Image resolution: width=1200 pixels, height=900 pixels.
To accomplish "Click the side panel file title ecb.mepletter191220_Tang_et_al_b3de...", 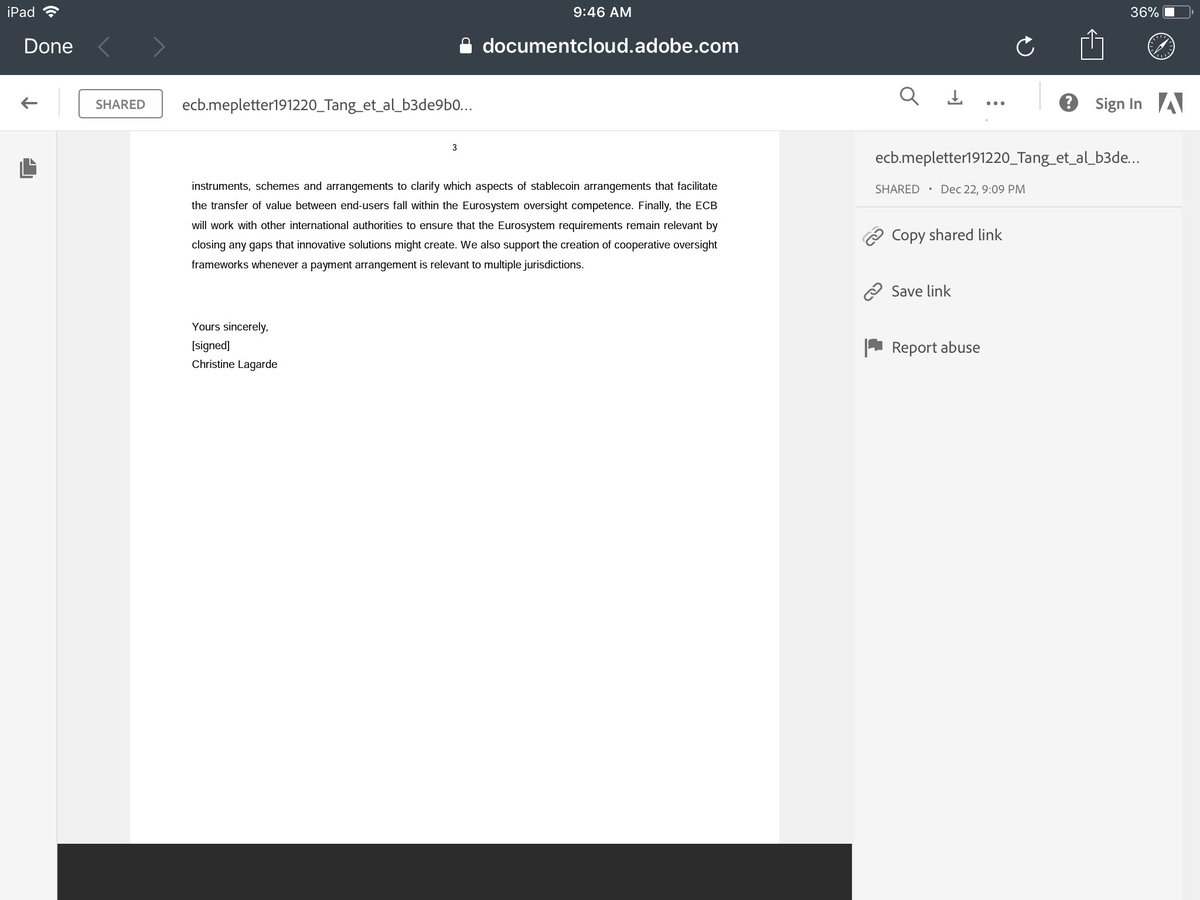I will point(1006,158).
